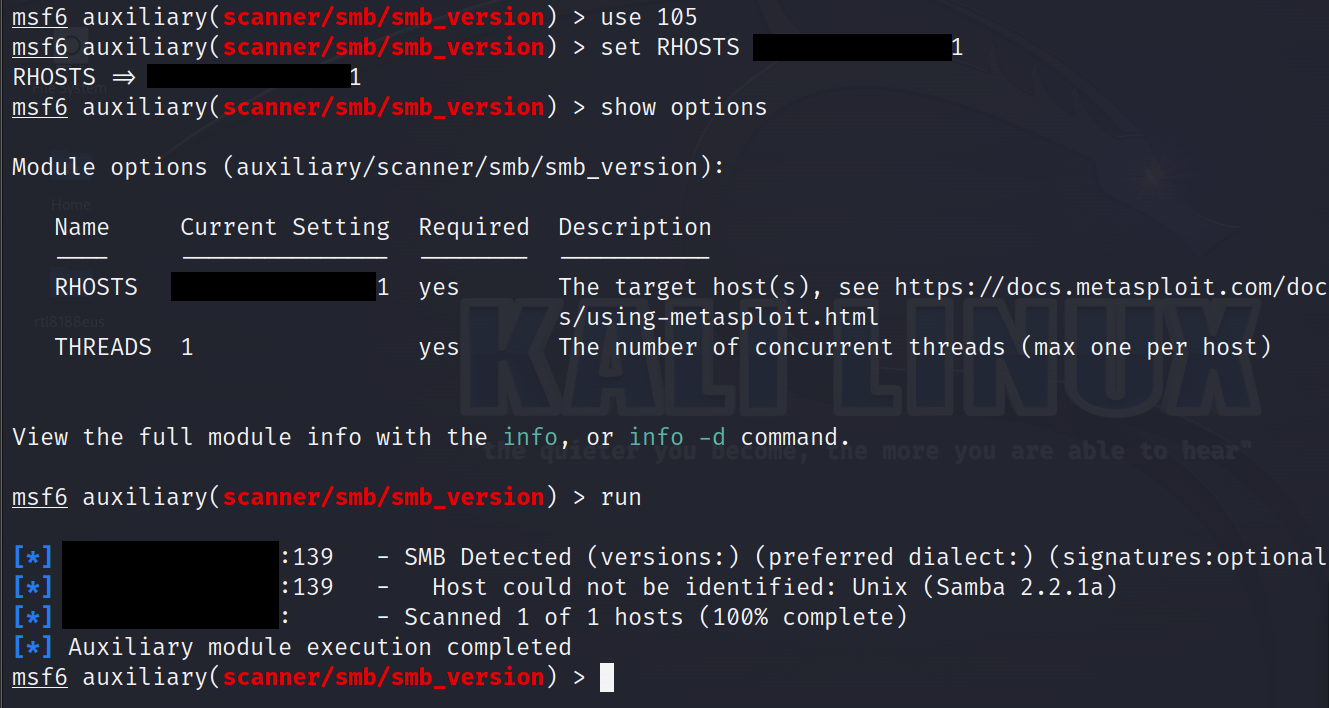Click the 'Required' column header
Image resolution: width=1329 pixels, height=708 pixels.
coord(474,227)
